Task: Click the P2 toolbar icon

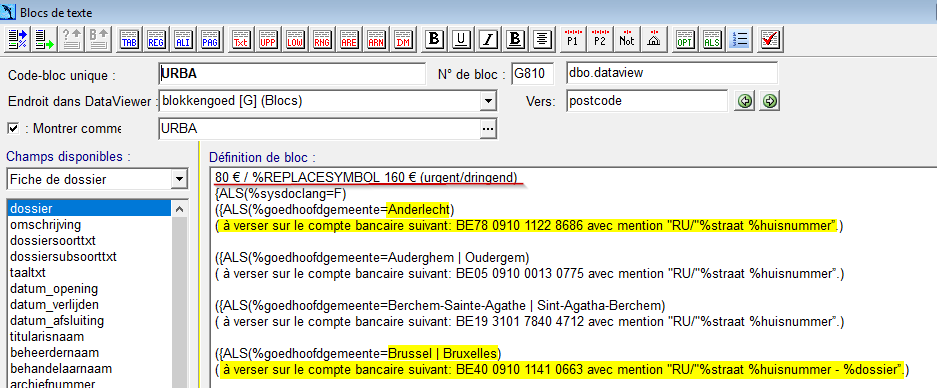Action: [599, 39]
